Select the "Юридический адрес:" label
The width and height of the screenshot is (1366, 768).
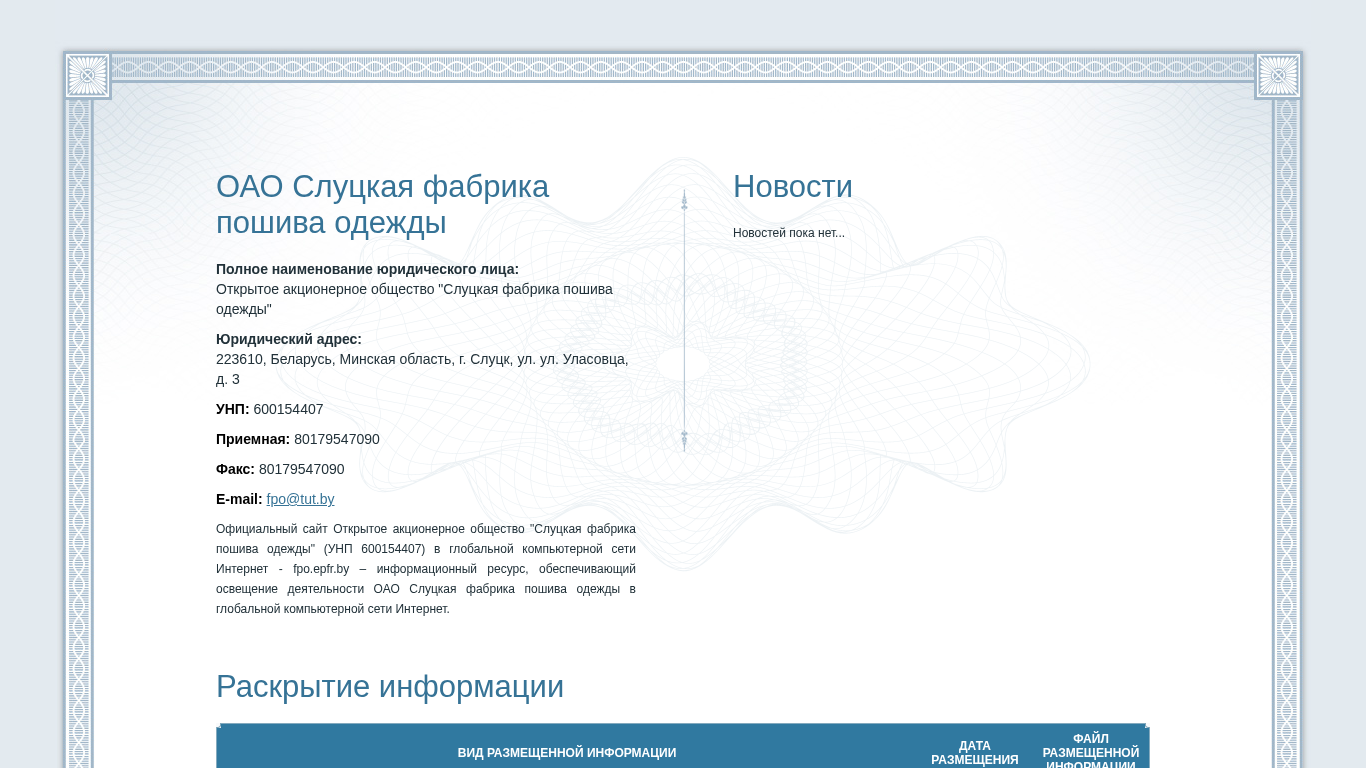coord(289,339)
